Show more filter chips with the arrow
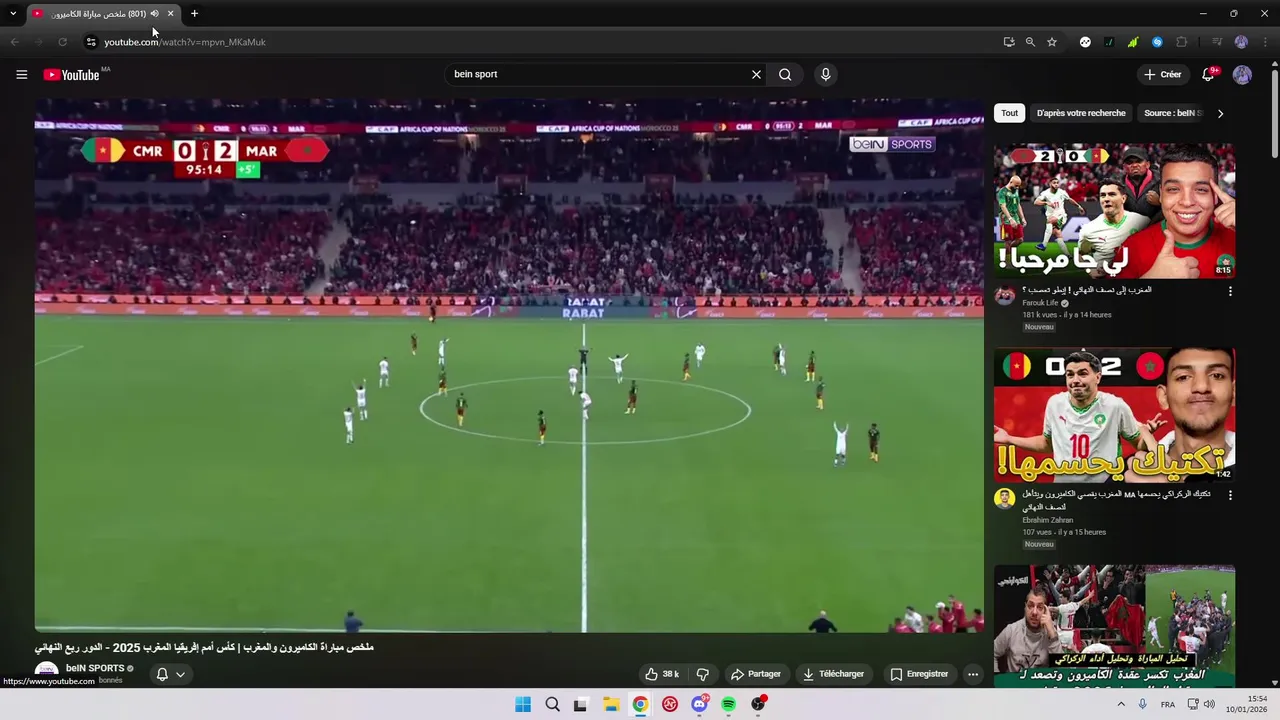This screenshot has width=1280, height=720. (1220, 113)
